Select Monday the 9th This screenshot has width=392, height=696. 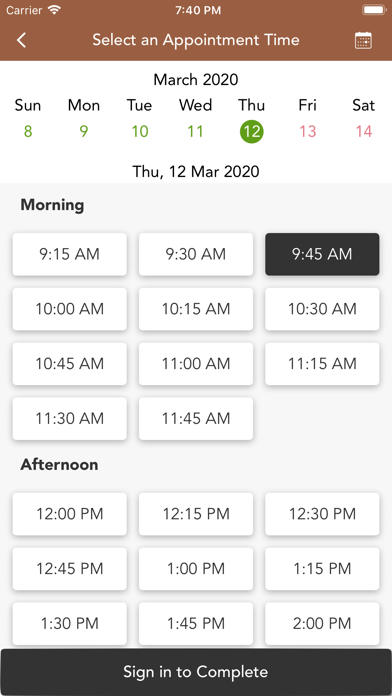84,131
